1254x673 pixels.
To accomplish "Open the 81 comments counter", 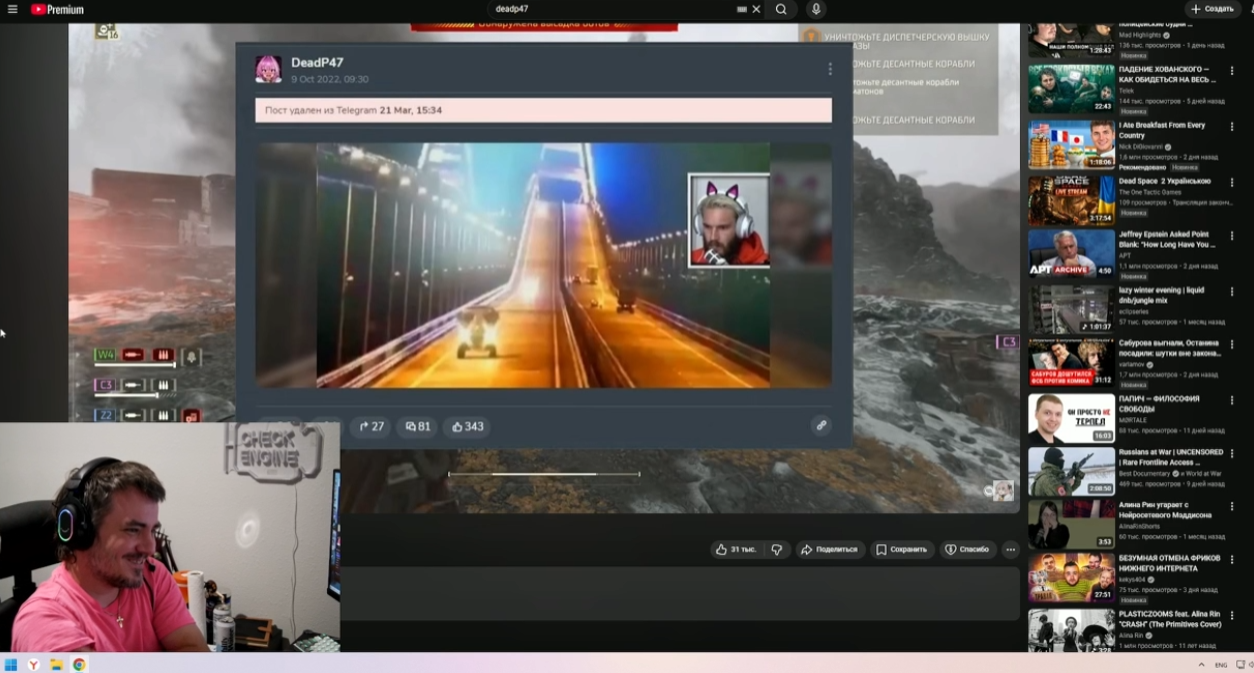I will point(418,426).
